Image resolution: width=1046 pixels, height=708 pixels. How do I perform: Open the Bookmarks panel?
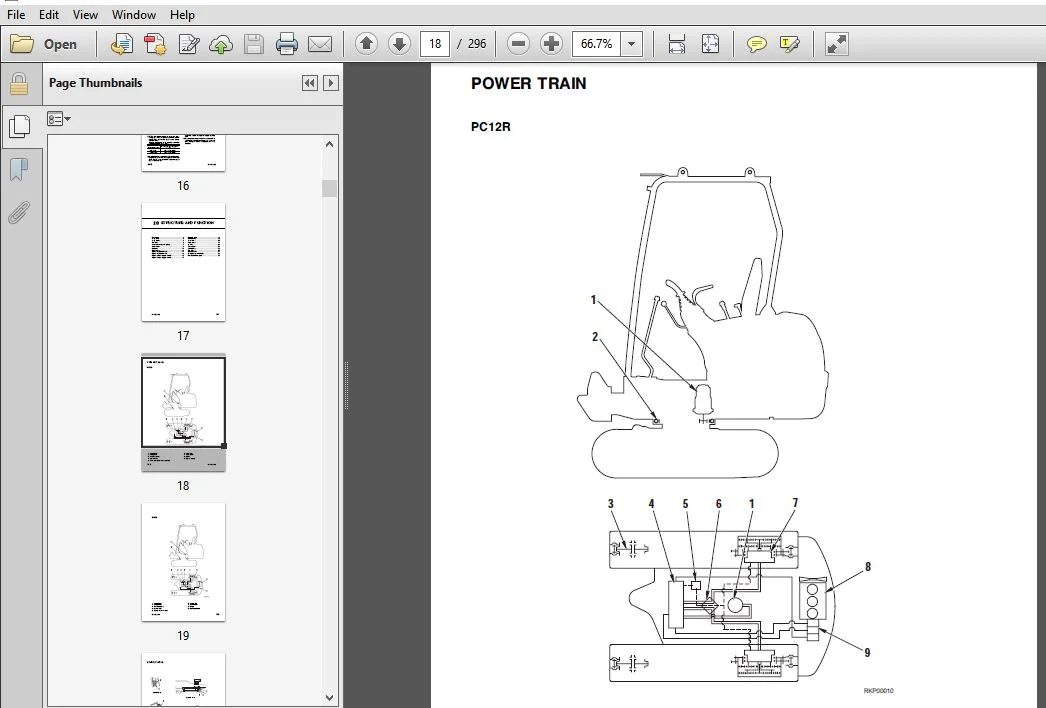point(19,169)
